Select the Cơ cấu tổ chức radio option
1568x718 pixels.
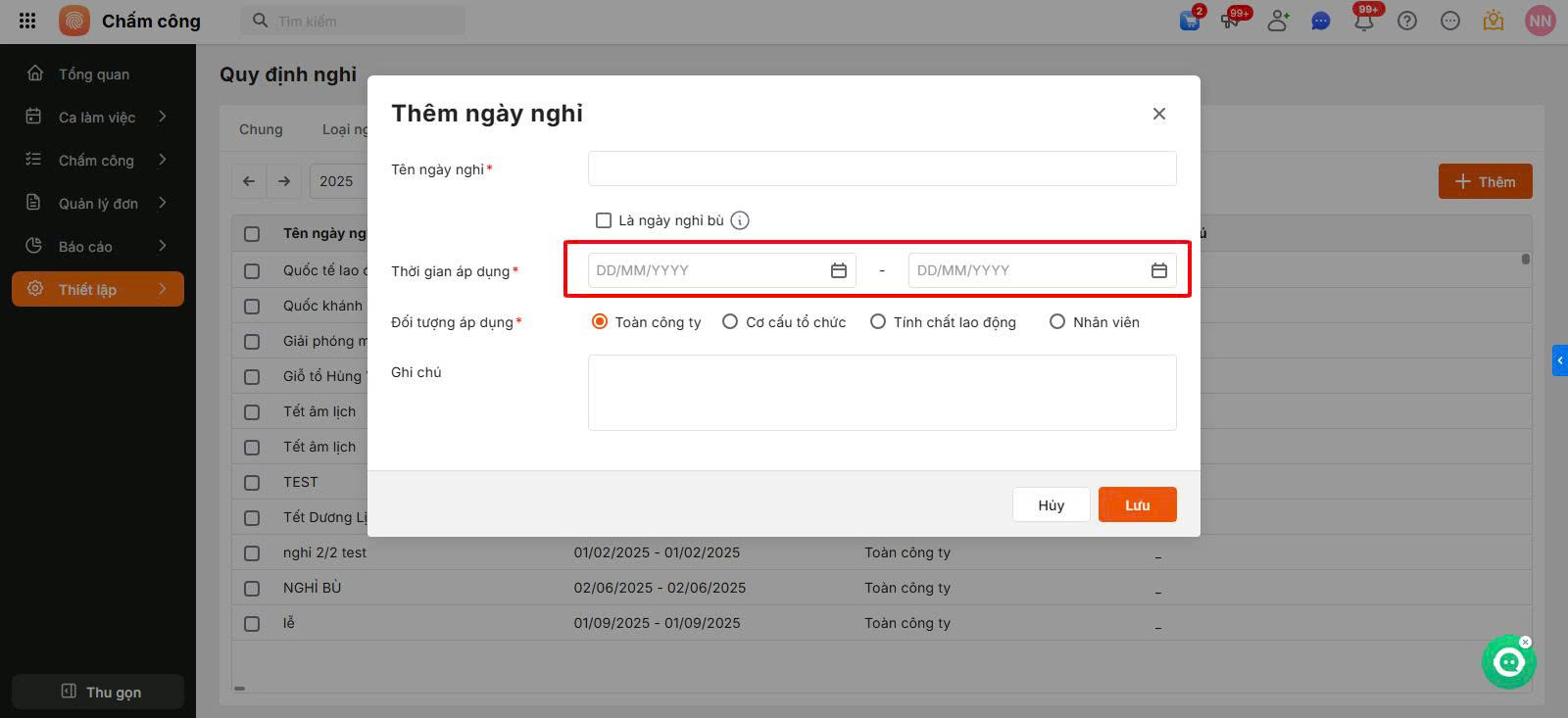[730, 321]
